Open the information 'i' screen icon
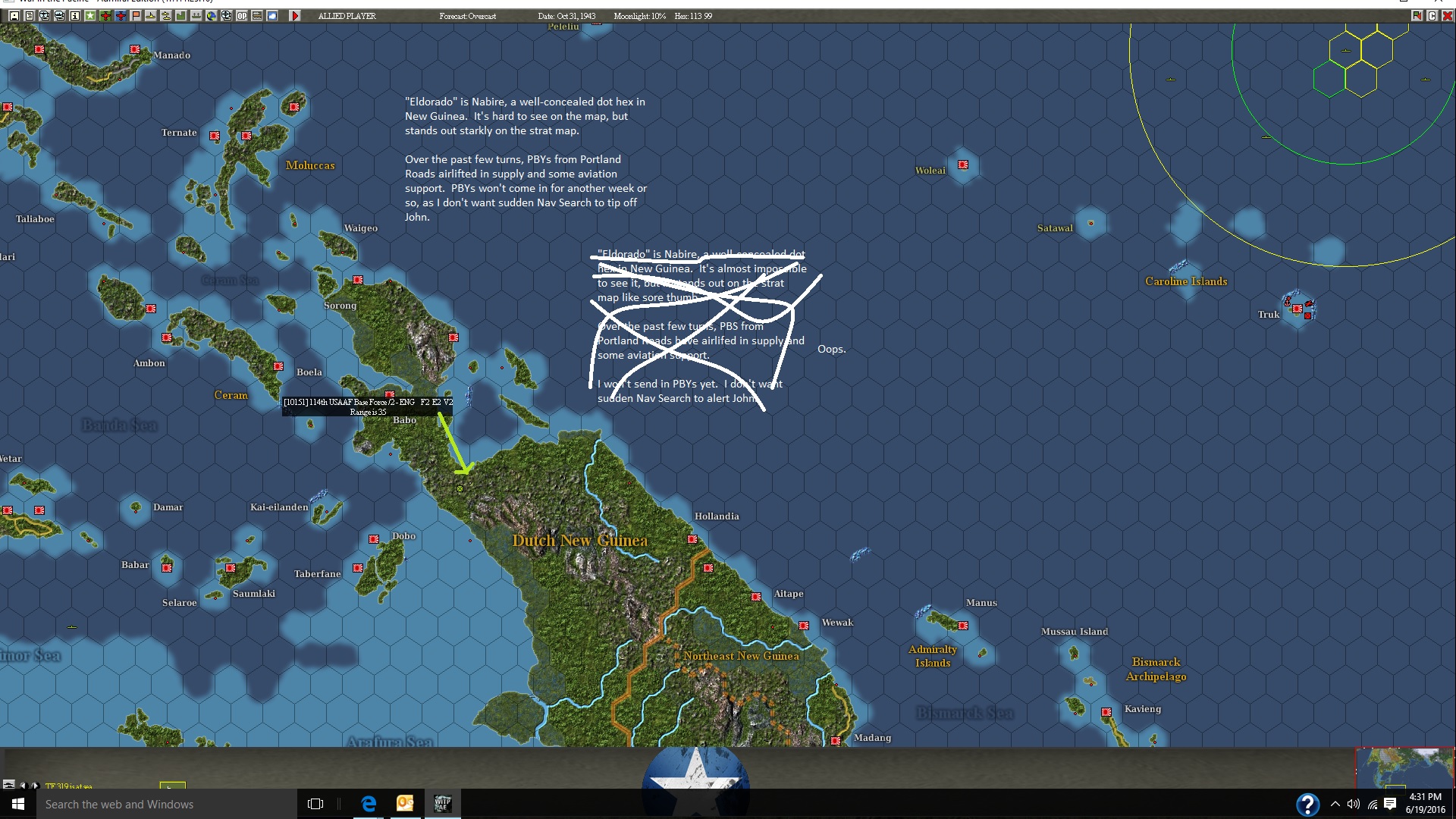 coord(75,16)
